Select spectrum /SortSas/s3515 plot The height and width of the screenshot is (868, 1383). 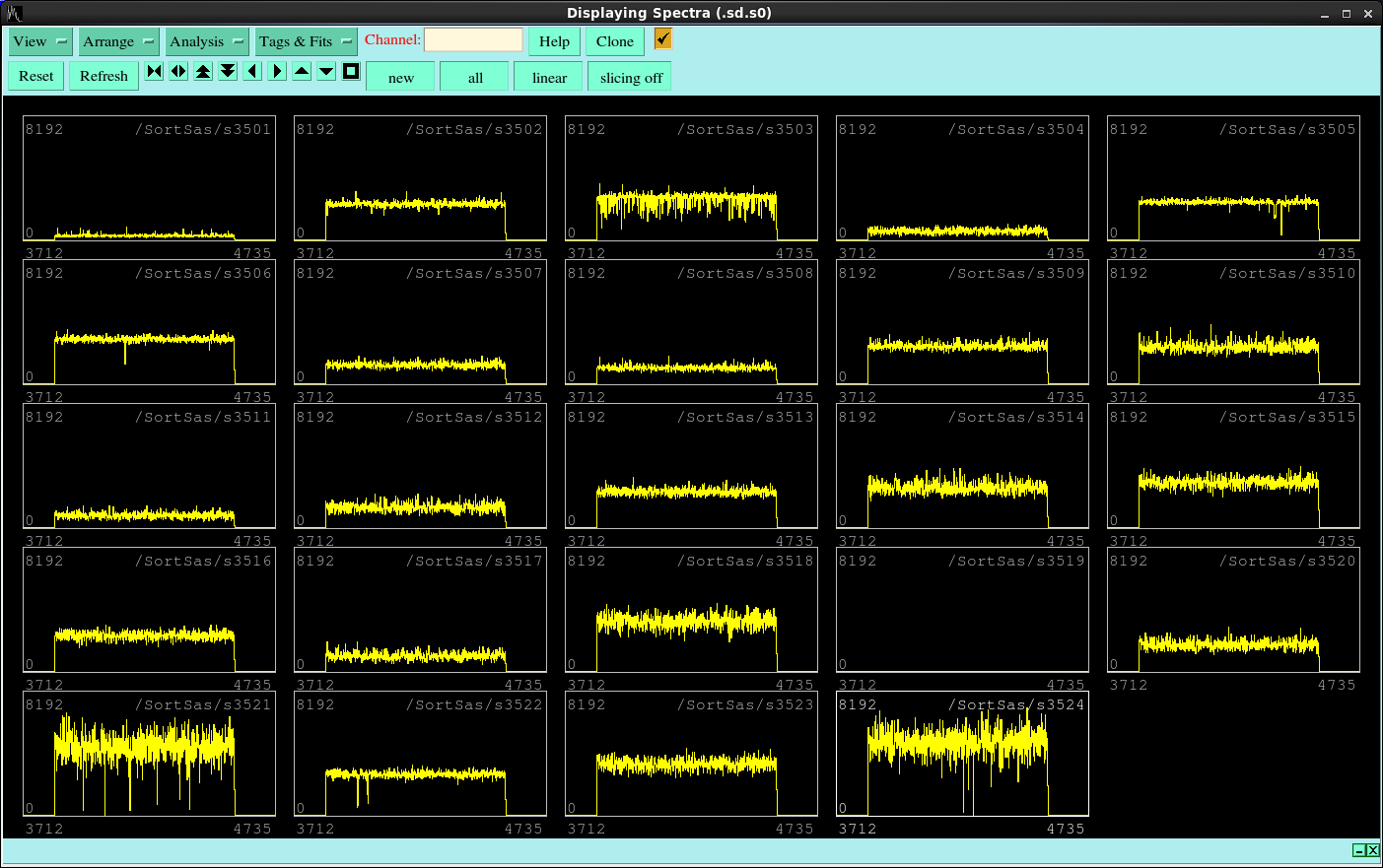[x=1233, y=466]
